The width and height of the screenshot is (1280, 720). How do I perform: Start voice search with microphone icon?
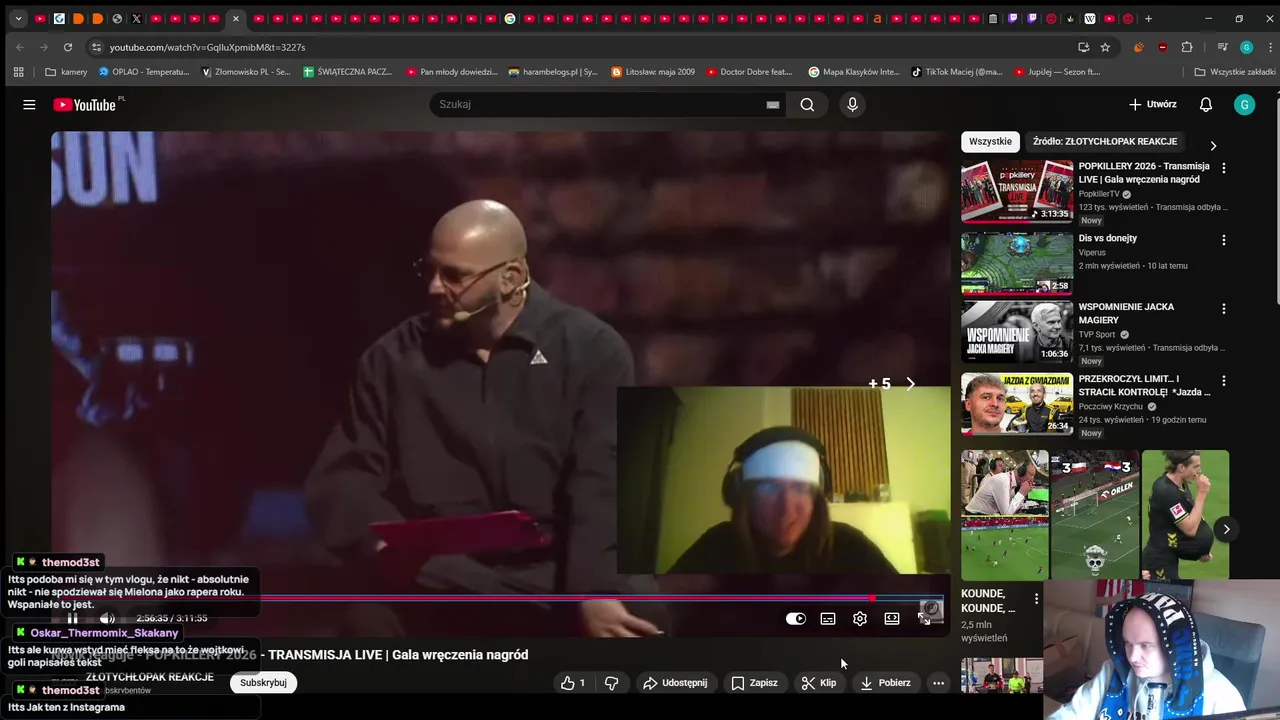pyautogui.click(x=852, y=104)
